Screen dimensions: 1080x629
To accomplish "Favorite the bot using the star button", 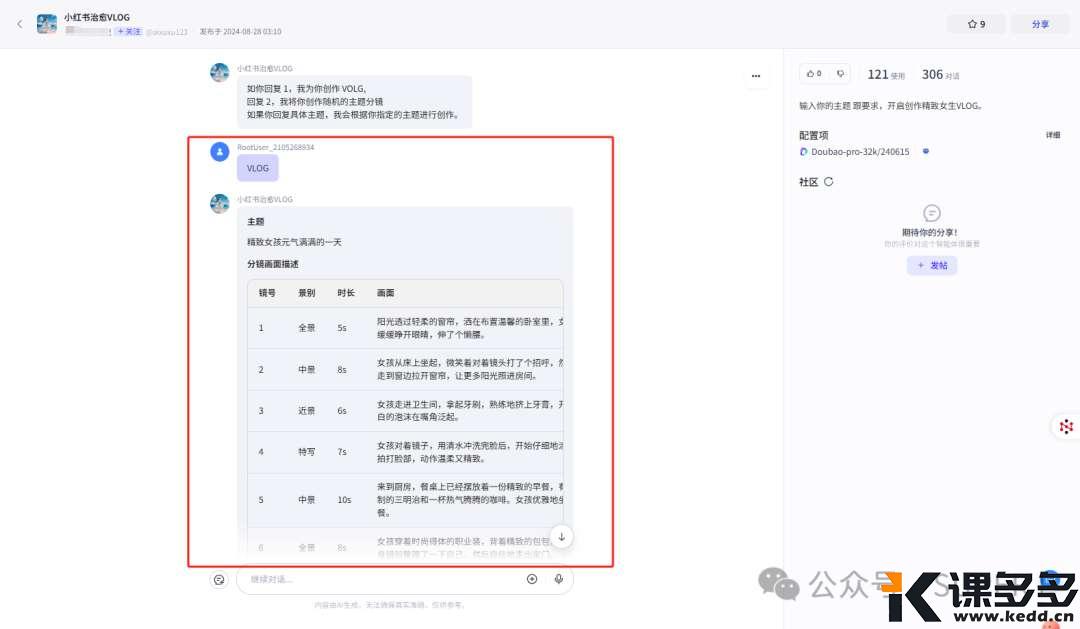I will point(976,24).
